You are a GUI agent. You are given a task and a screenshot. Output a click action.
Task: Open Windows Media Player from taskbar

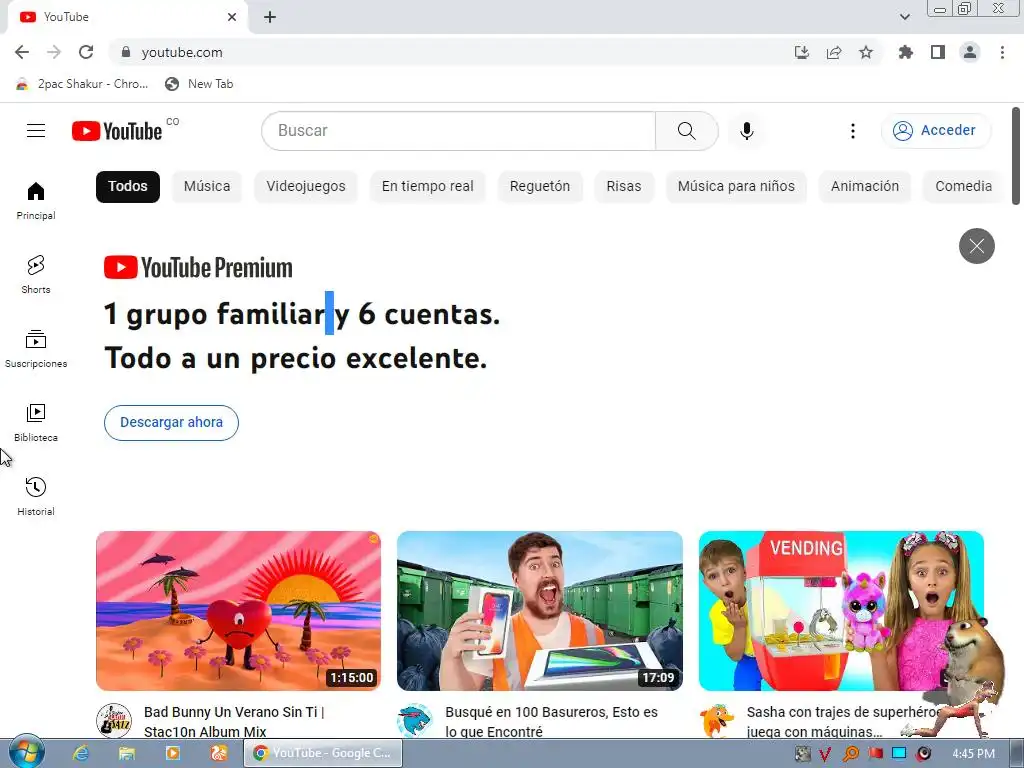tap(173, 754)
